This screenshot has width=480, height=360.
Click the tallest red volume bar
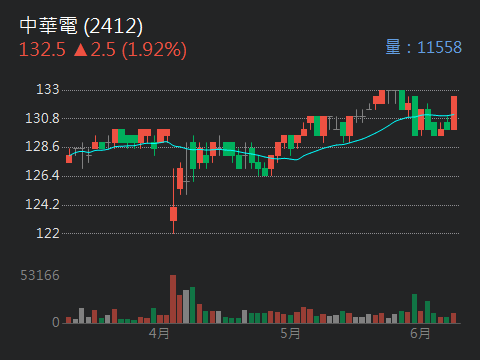click(x=173, y=299)
